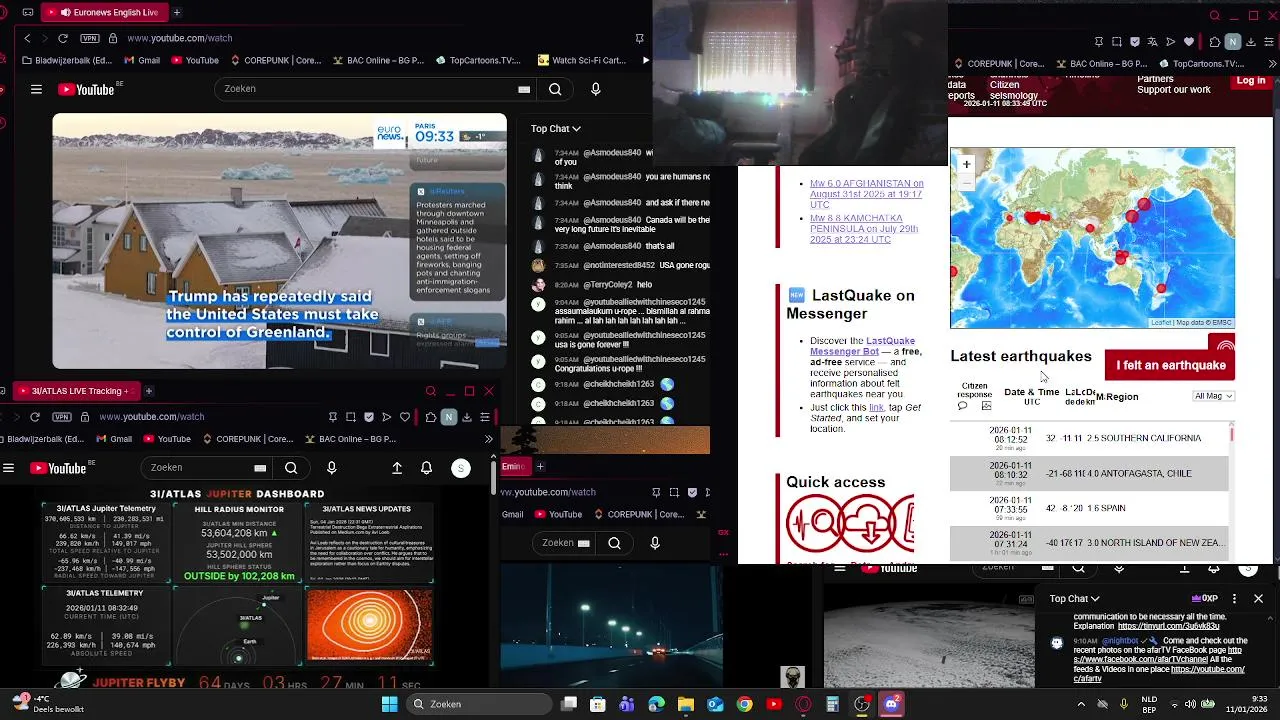Viewport: 1280px width, 720px height.
Task: Open Gmail bookmark in Euronews window
Action: click(x=141, y=60)
